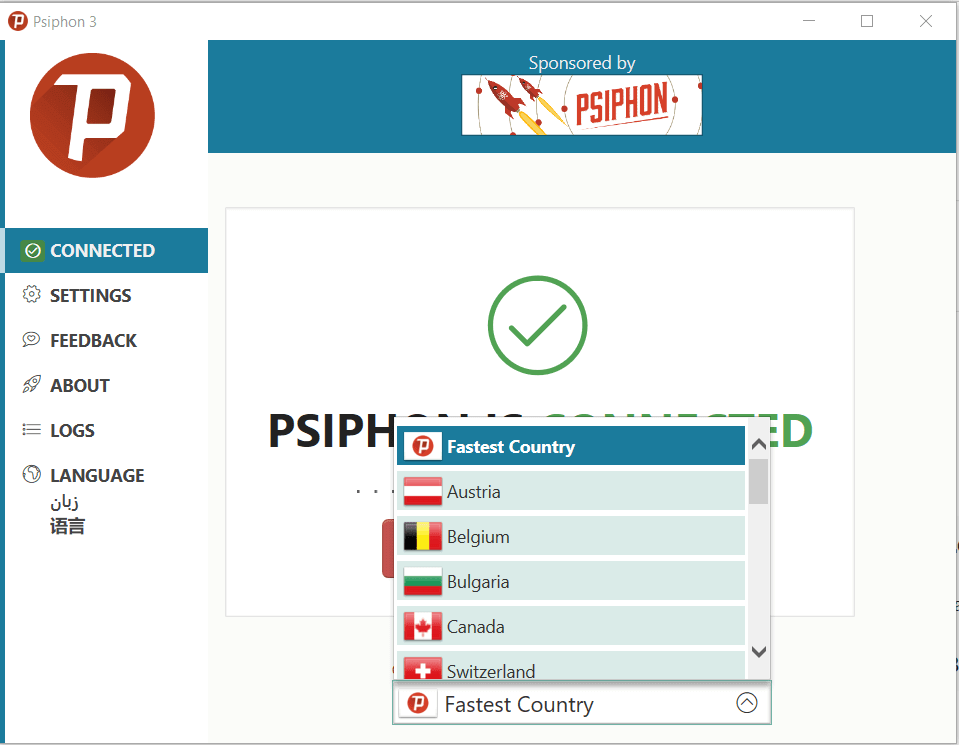This screenshot has height=745, width=959.
Task: Open the Feedback tab
Action: [106, 340]
